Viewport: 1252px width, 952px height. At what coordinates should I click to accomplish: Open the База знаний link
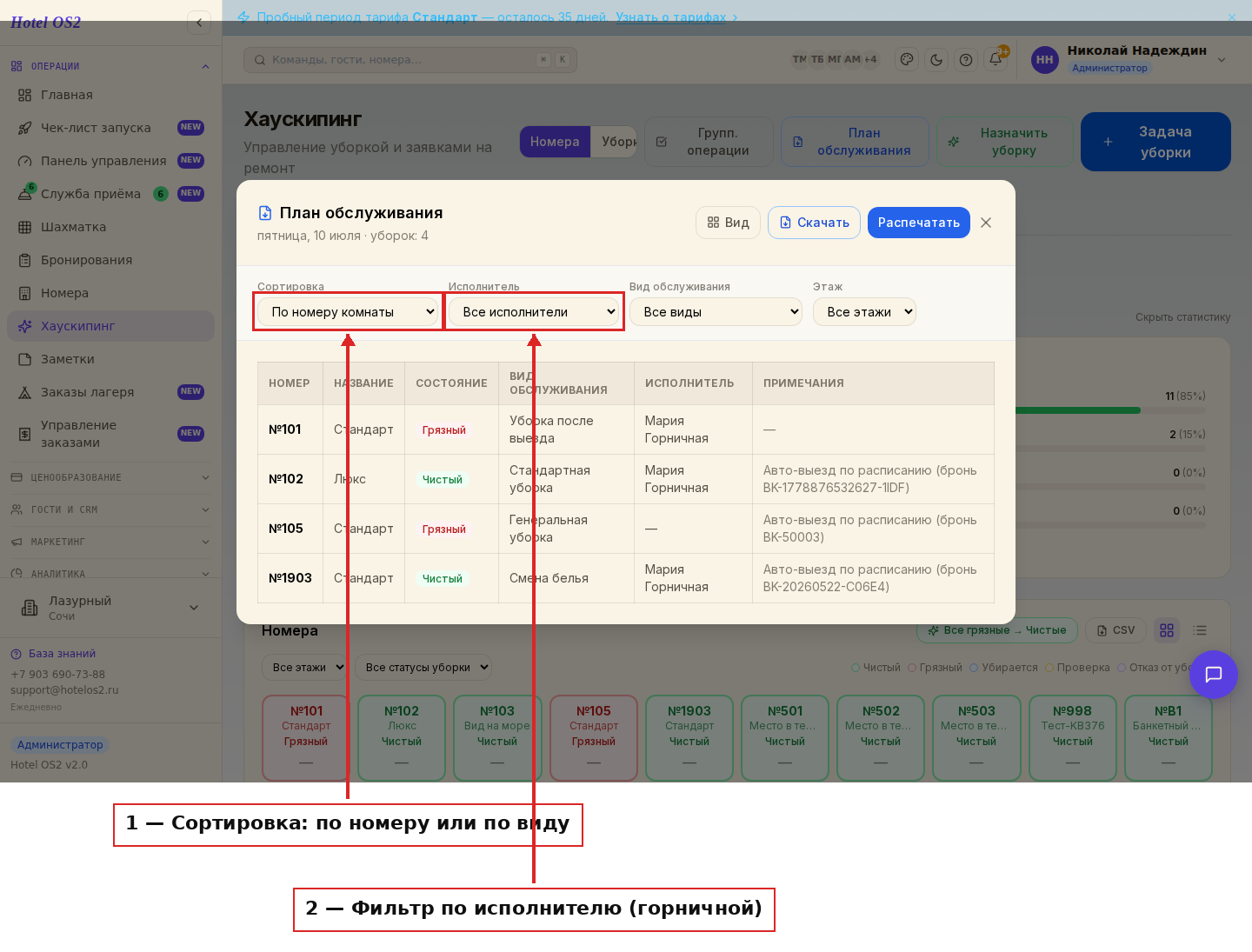tap(53, 654)
